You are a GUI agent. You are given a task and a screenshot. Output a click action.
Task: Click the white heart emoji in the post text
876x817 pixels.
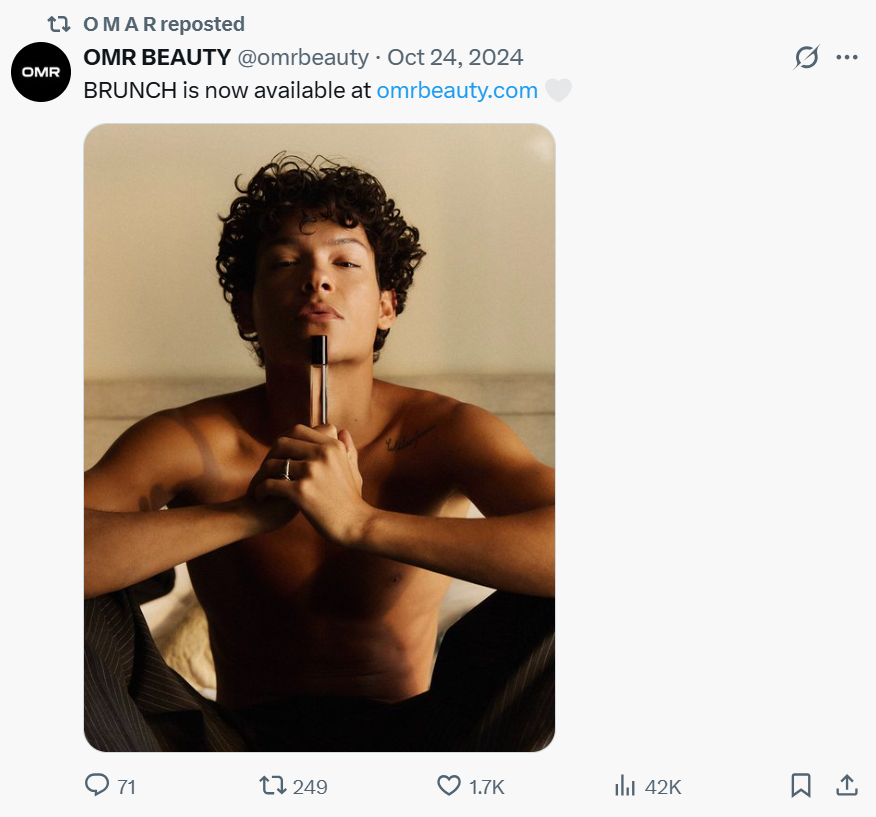click(558, 91)
